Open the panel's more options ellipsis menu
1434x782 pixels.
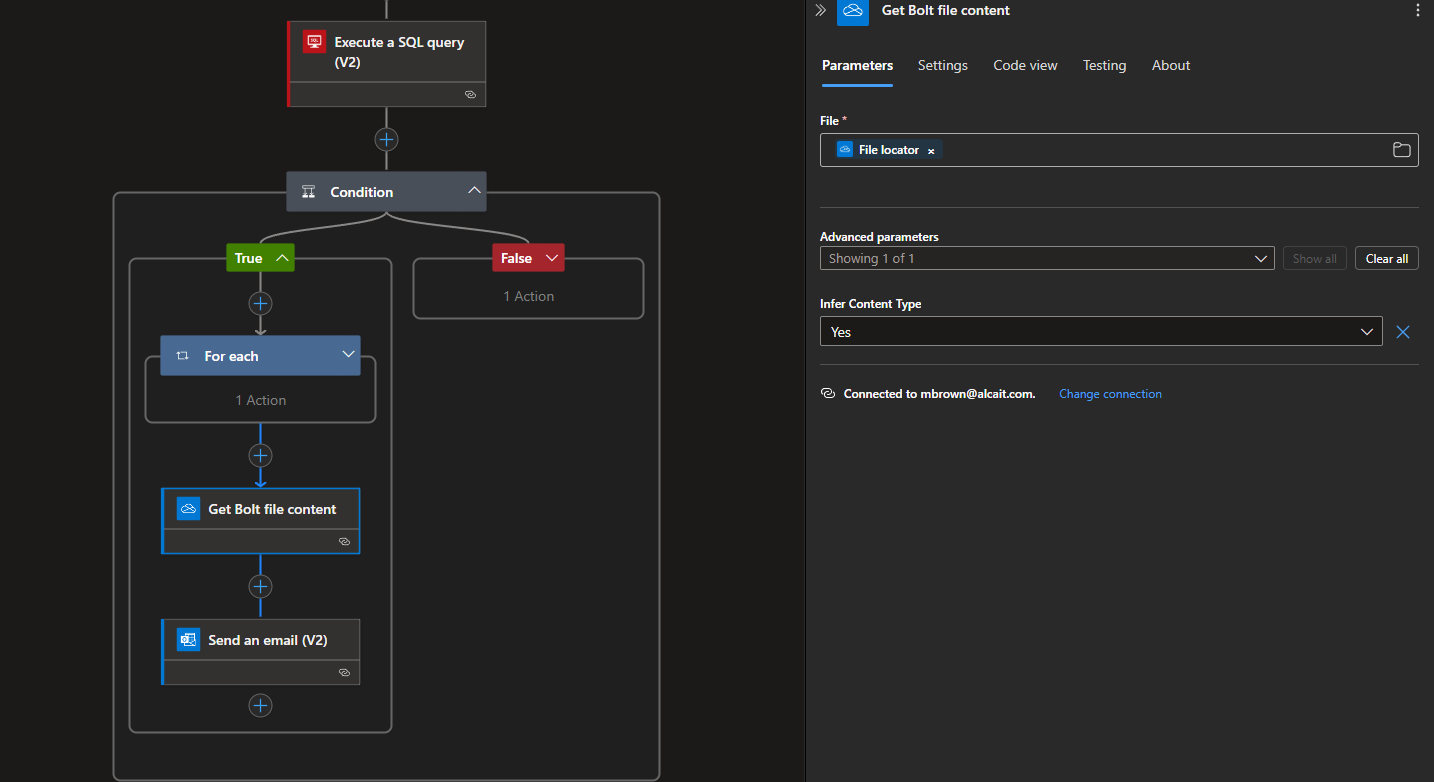tap(1417, 10)
